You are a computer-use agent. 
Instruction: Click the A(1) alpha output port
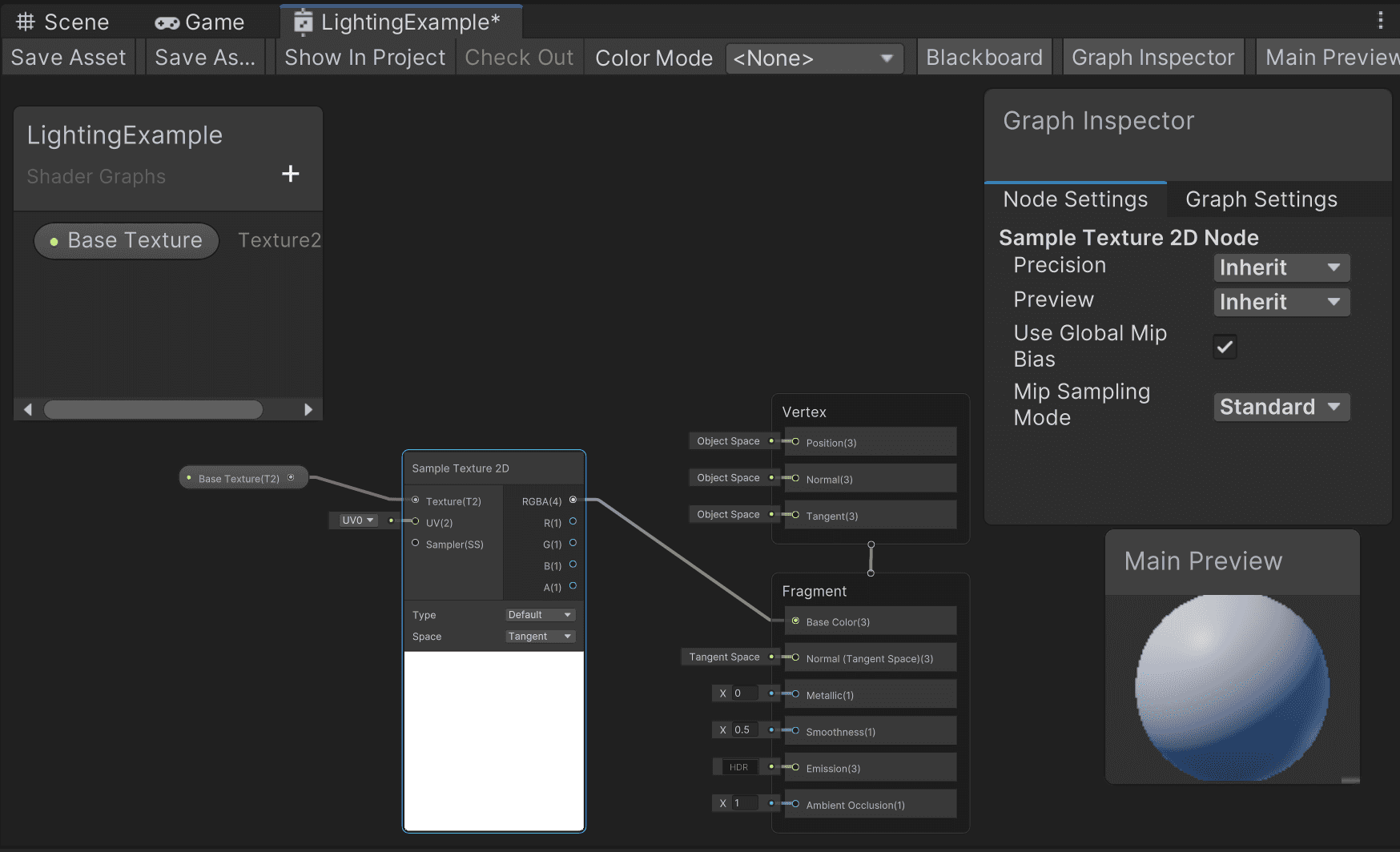573,587
